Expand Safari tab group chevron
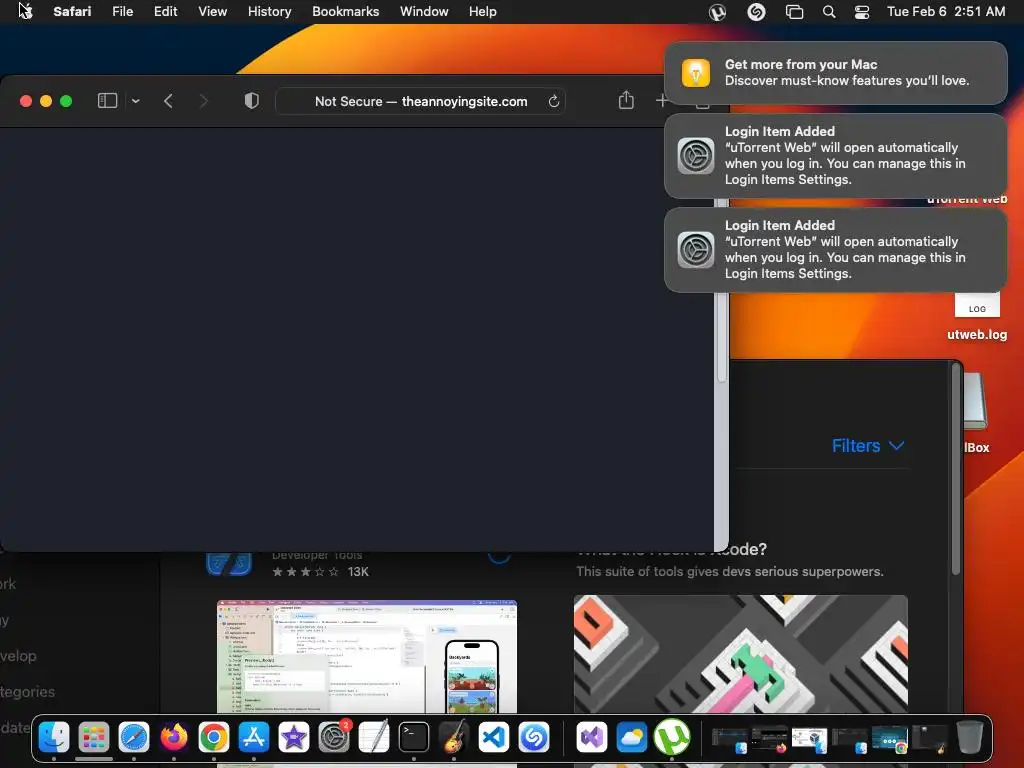The height and width of the screenshot is (768, 1024). tap(136, 101)
